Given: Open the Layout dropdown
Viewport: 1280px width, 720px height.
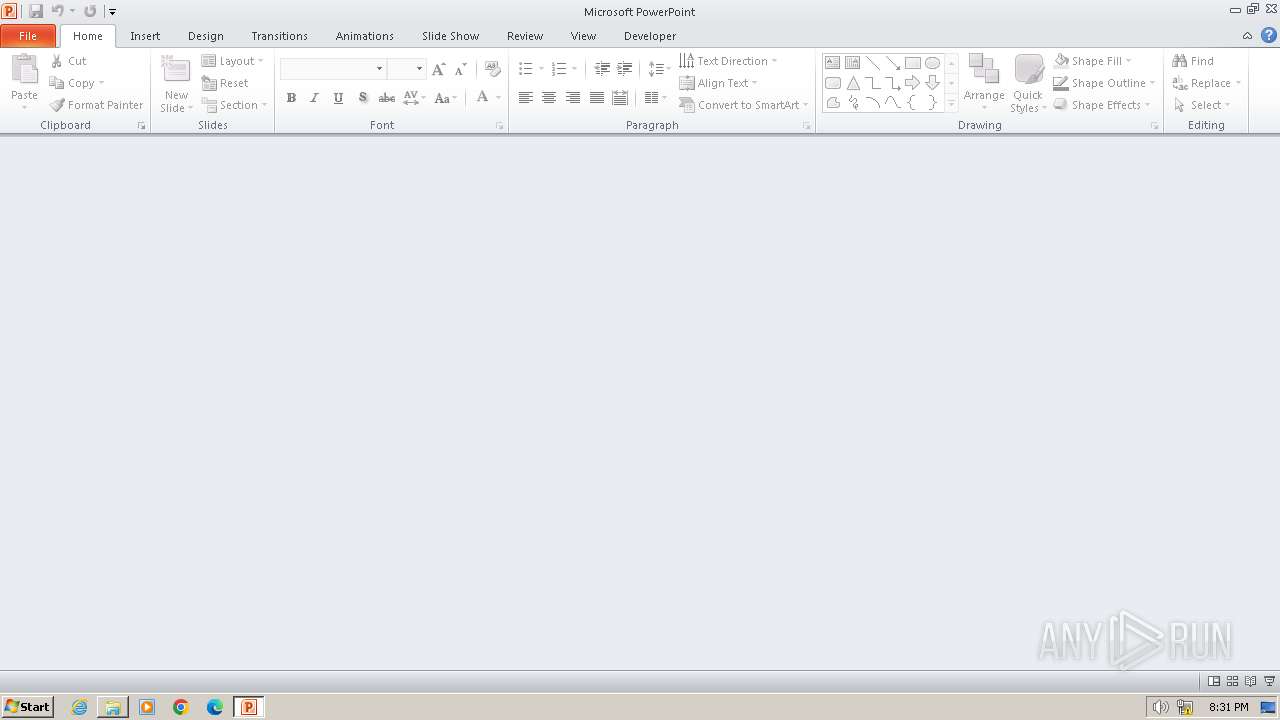Looking at the screenshot, I should [x=233, y=61].
